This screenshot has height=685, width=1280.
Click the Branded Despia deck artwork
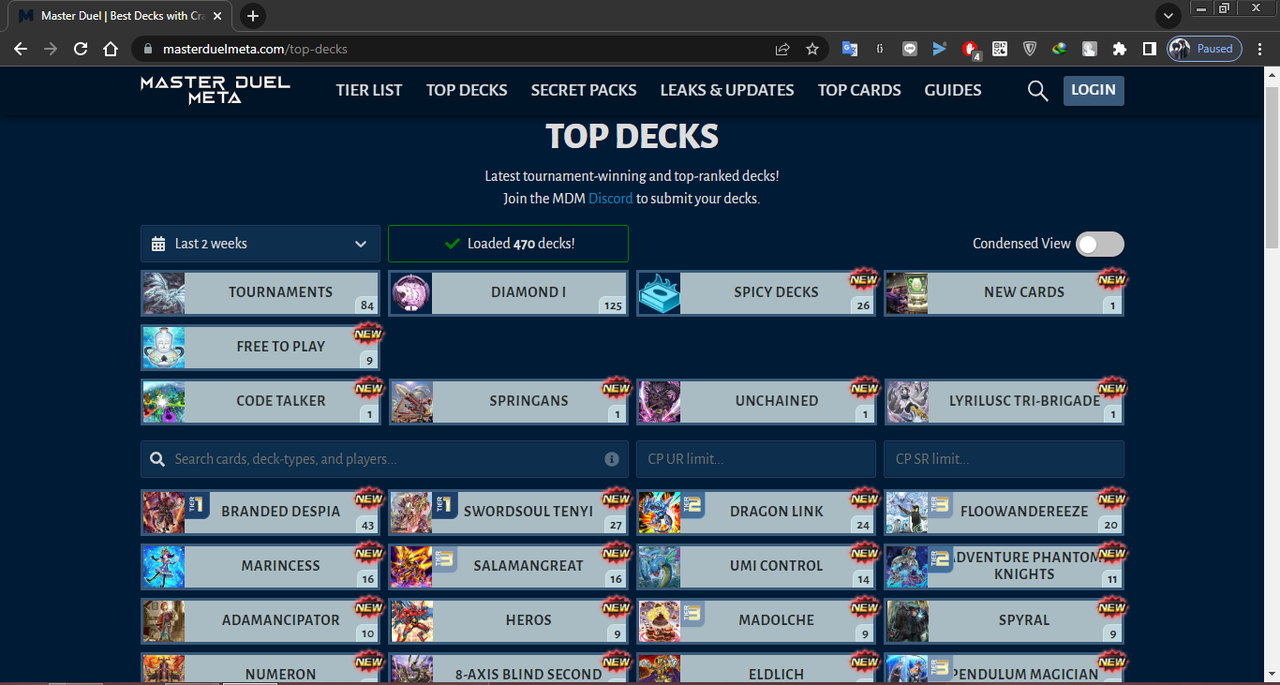click(x=162, y=511)
